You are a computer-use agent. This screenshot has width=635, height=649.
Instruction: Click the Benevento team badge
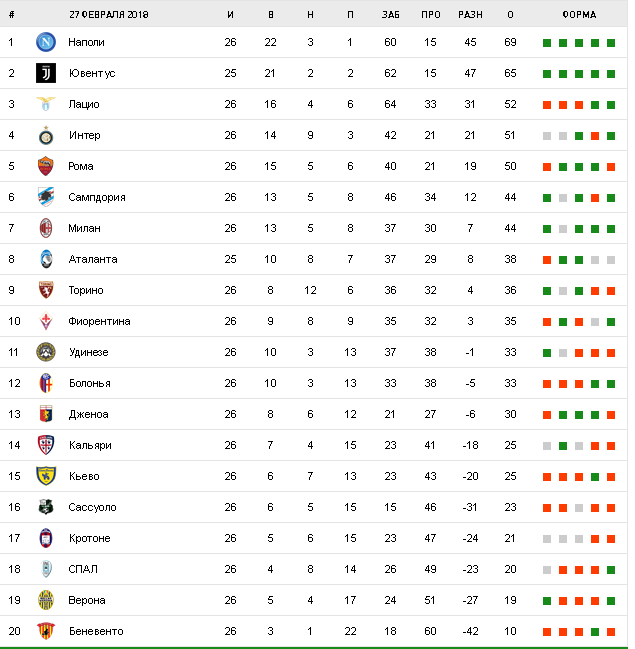coord(46,631)
